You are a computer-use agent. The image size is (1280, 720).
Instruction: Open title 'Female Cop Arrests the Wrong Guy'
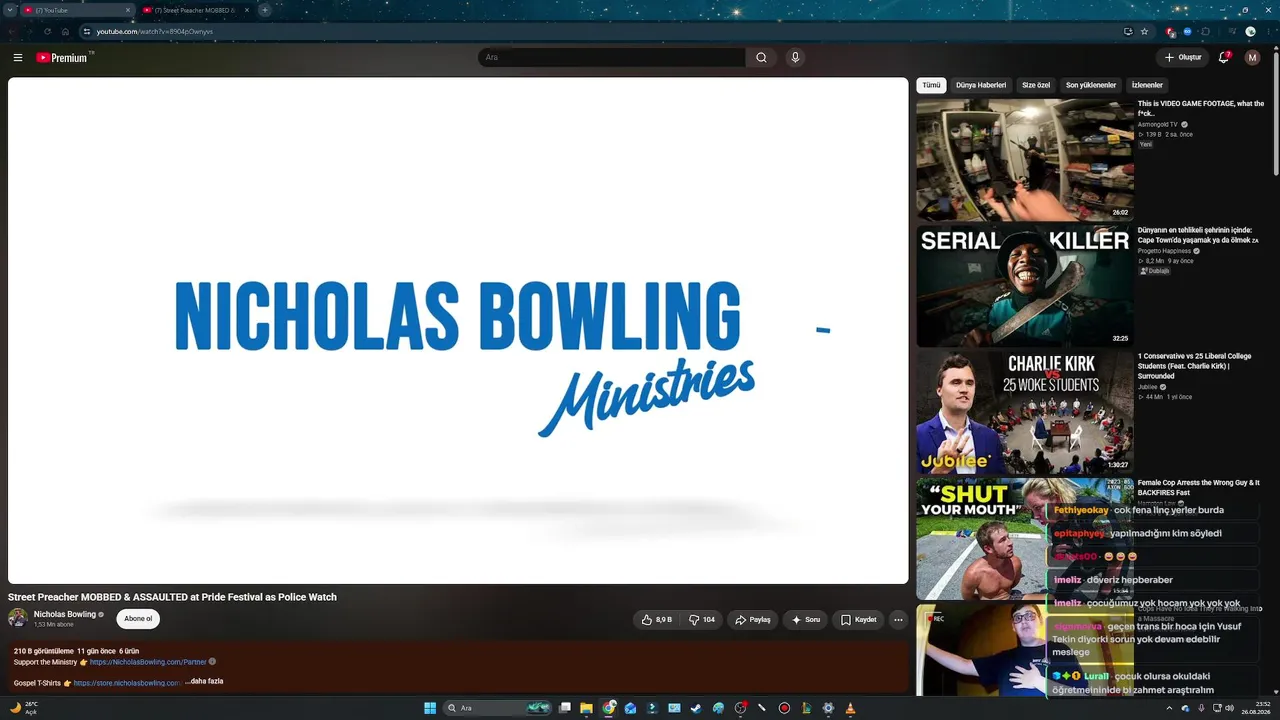click(x=1199, y=487)
